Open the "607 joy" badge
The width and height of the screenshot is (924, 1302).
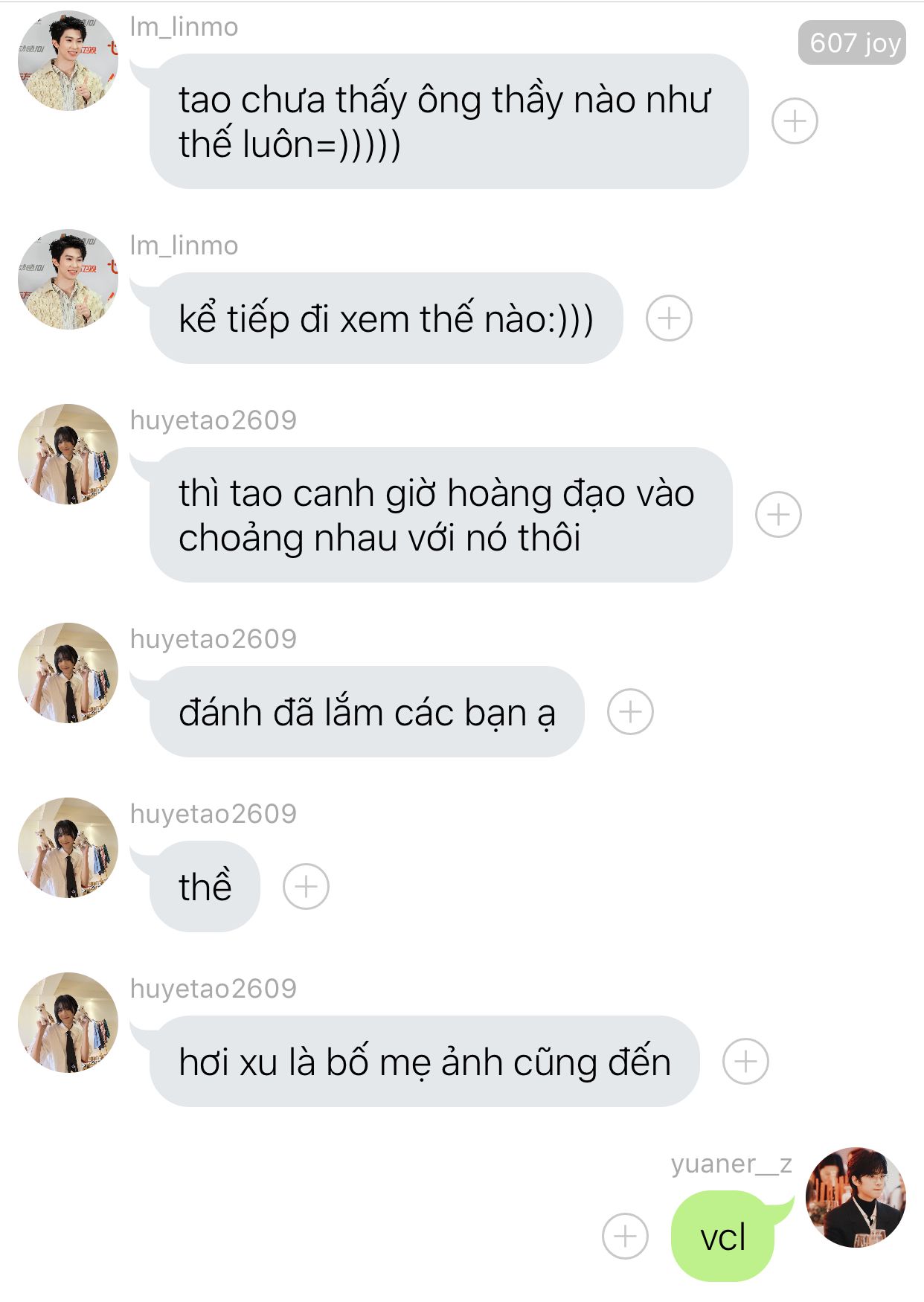pyautogui.click(x=852, y=42)
